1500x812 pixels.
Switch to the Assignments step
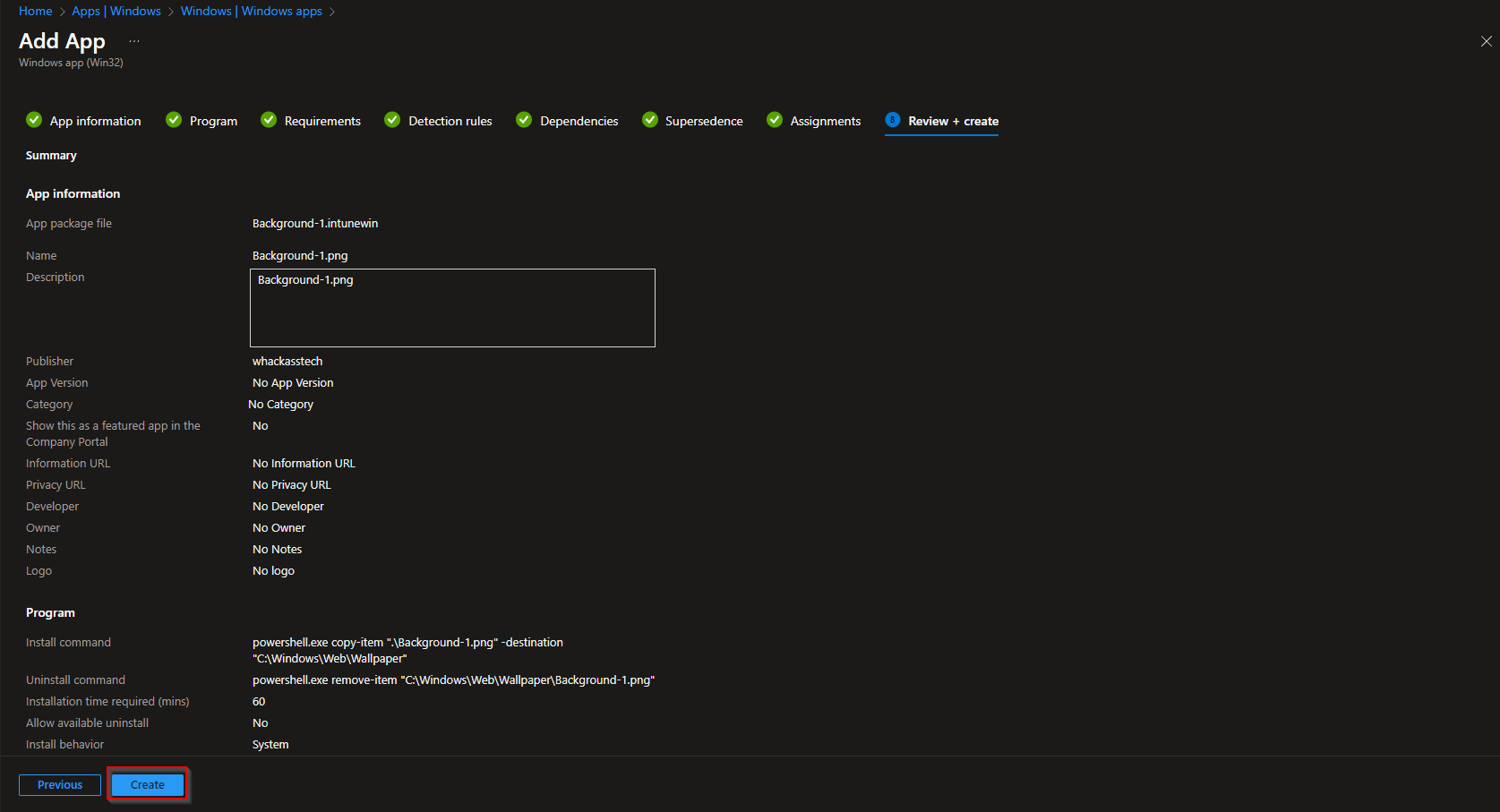click(x=824, y=120)
